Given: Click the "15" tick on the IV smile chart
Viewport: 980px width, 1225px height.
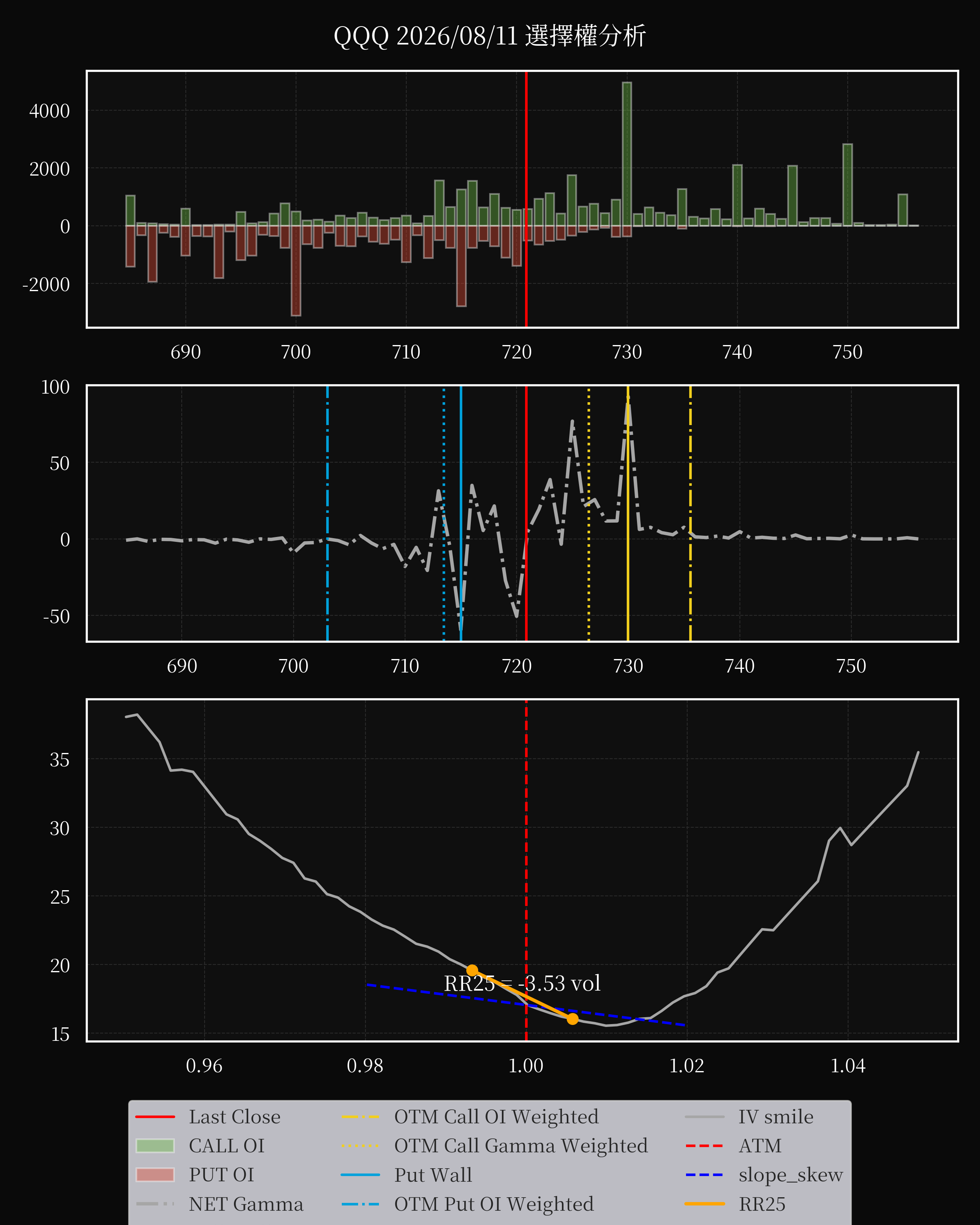Looking at the screenshot, I should [60, 1035].
